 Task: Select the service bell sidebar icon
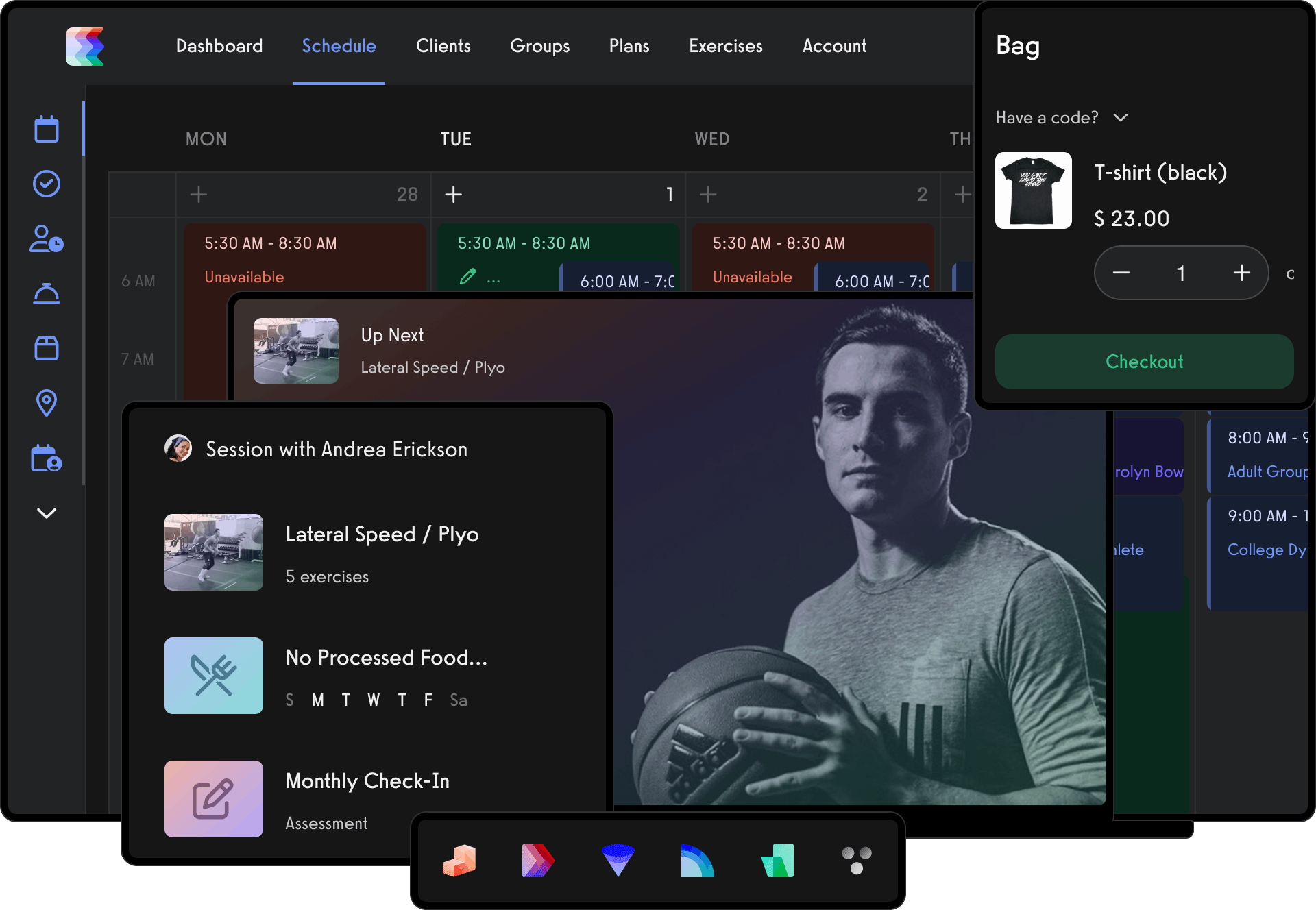point(47,293)
